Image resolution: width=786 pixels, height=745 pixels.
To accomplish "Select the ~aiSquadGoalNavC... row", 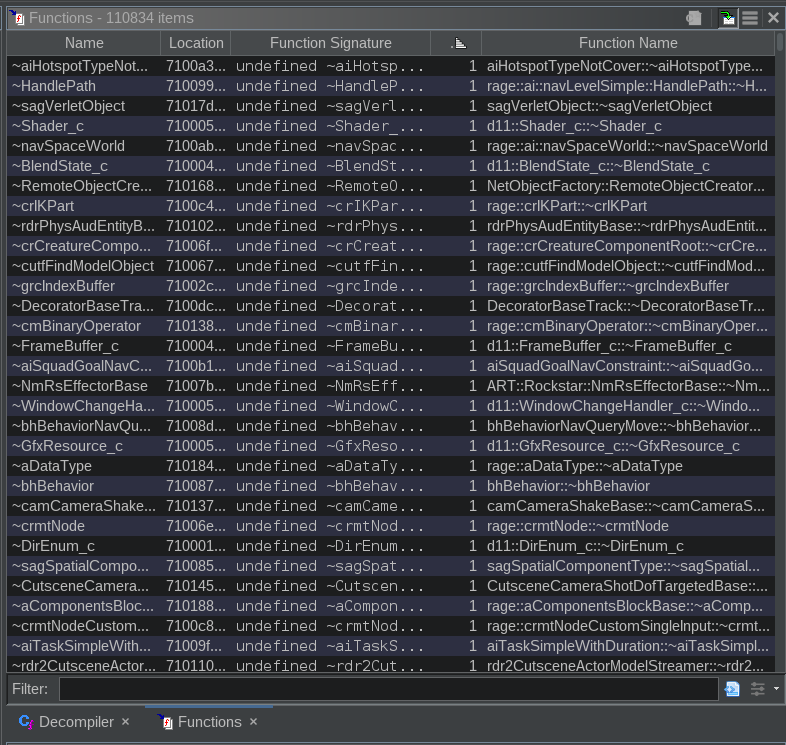I will coord(391,366).
